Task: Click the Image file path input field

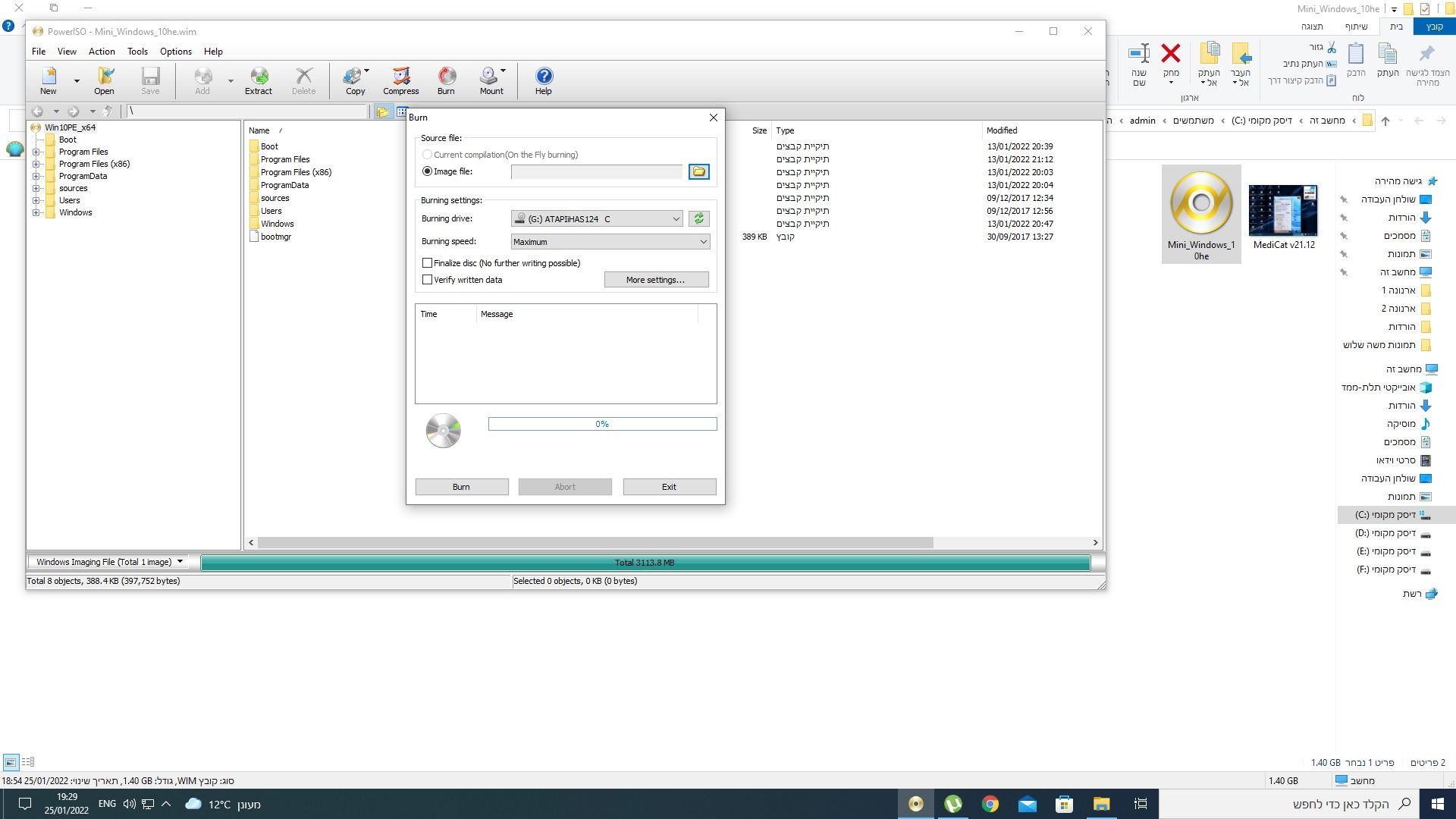Action: (x=597, y=172)
